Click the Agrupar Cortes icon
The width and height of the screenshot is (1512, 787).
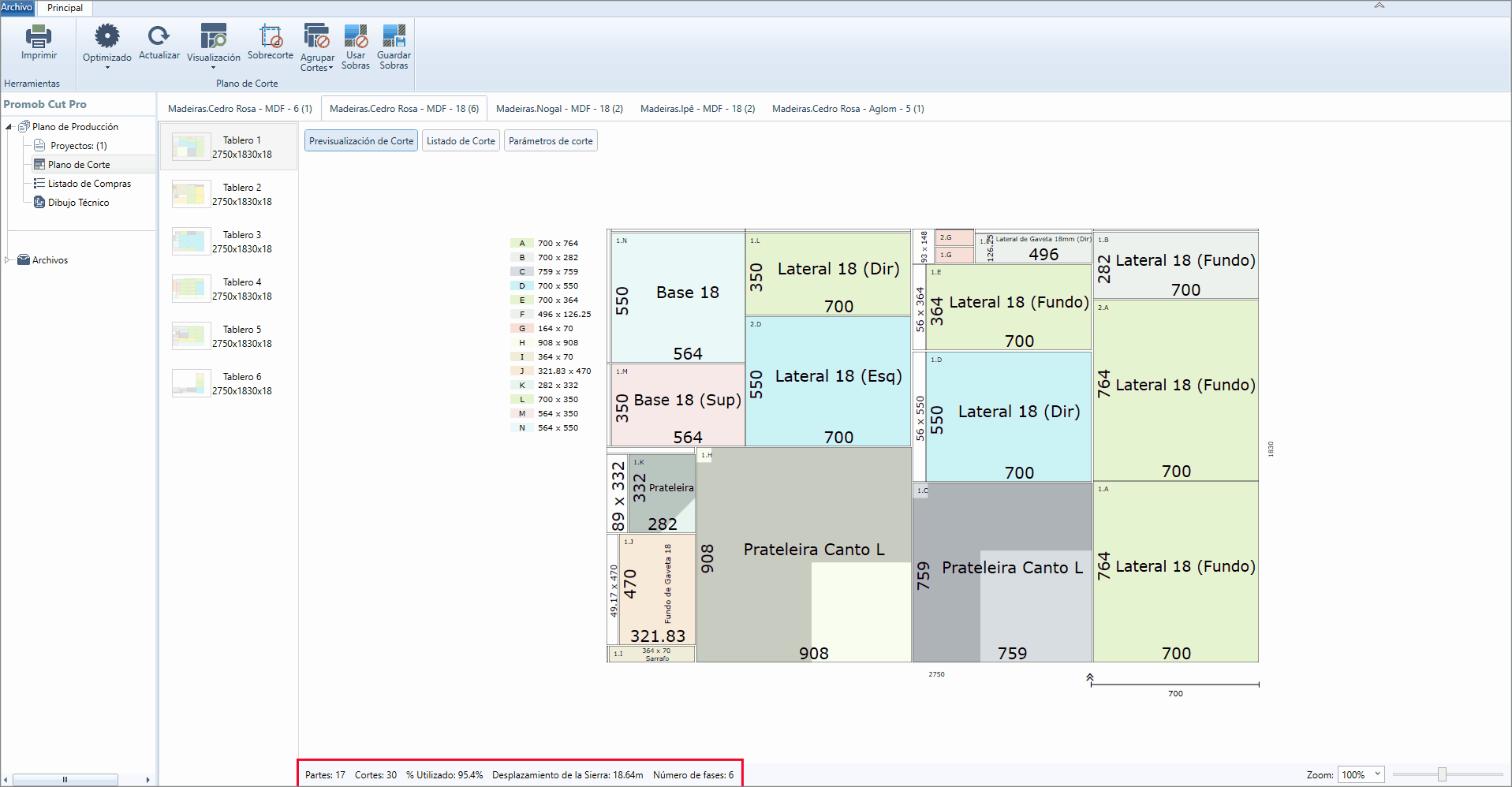pyautogui.click(x=317, y=36)
